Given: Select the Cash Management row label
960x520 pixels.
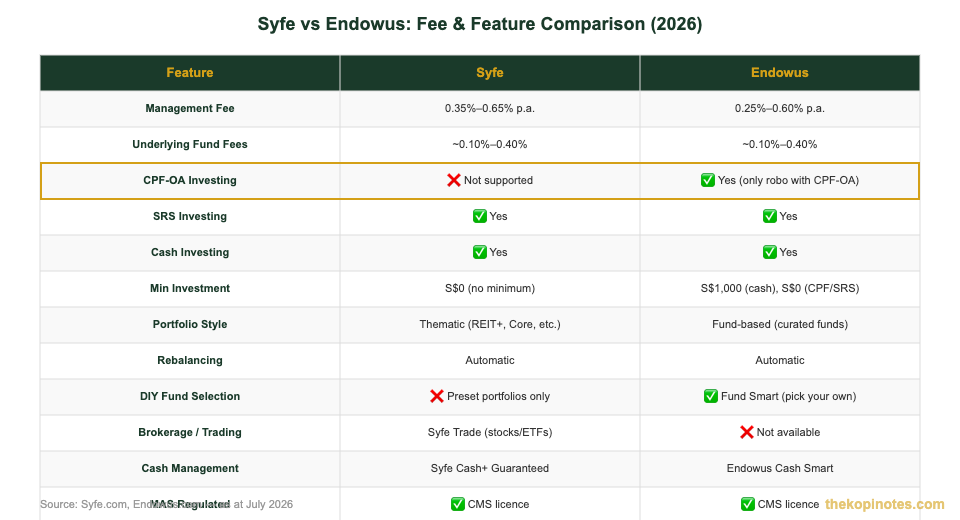Looking at the screenshot, I should (190, 469).
